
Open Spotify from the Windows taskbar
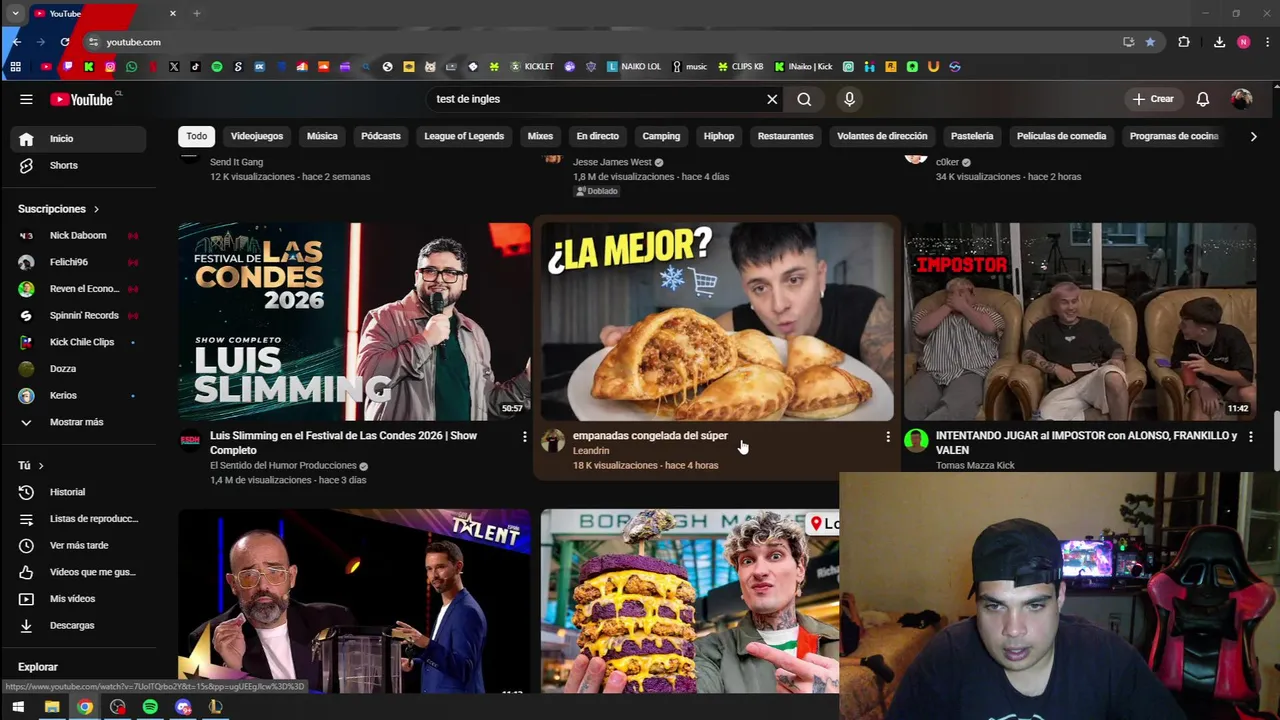coord(150,707)
